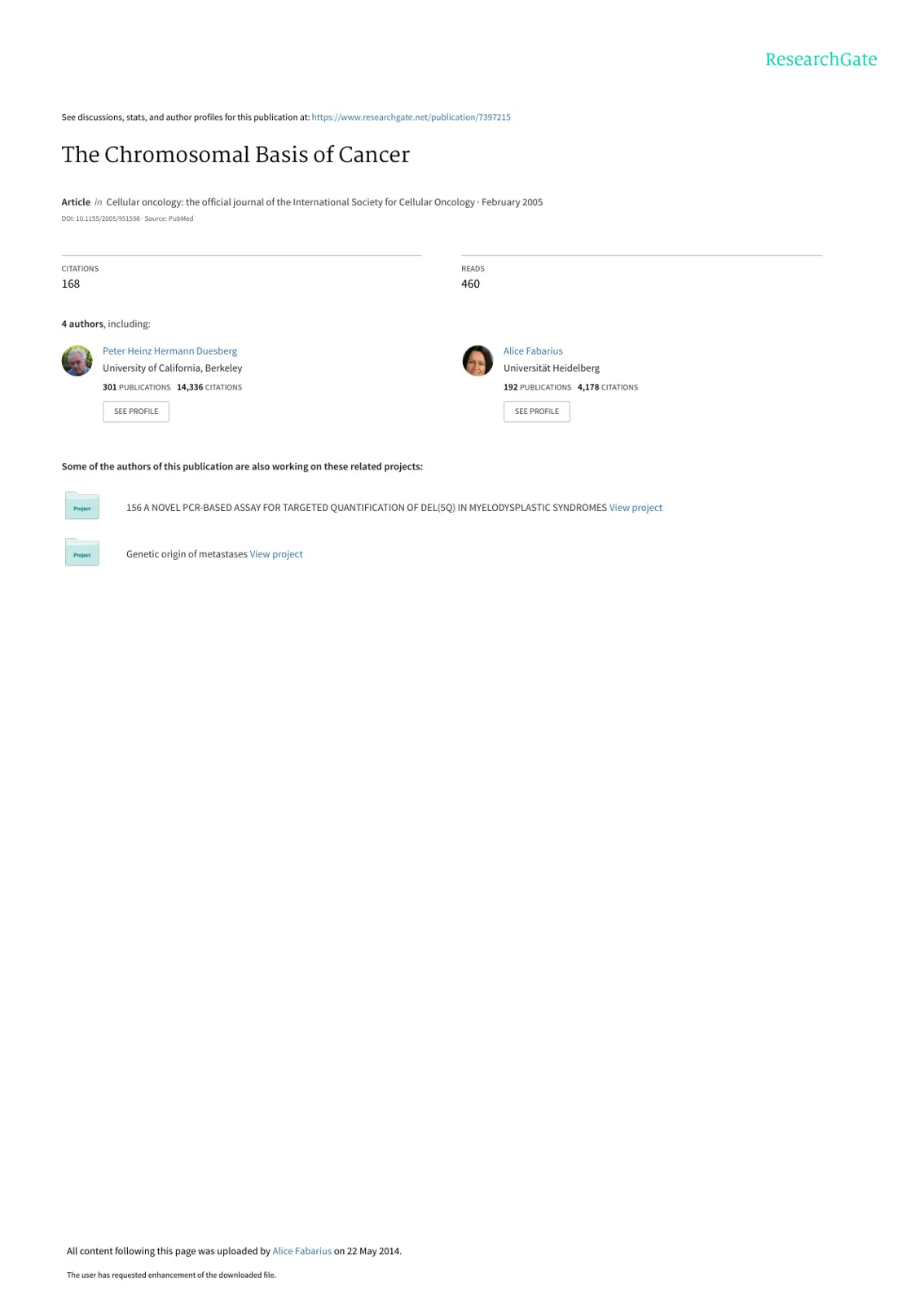The height and width of the screenshot is (1304, 924).
Task: Open Peter Heinz Hermann Duesberg author link
Action: (x=169, y=351)
